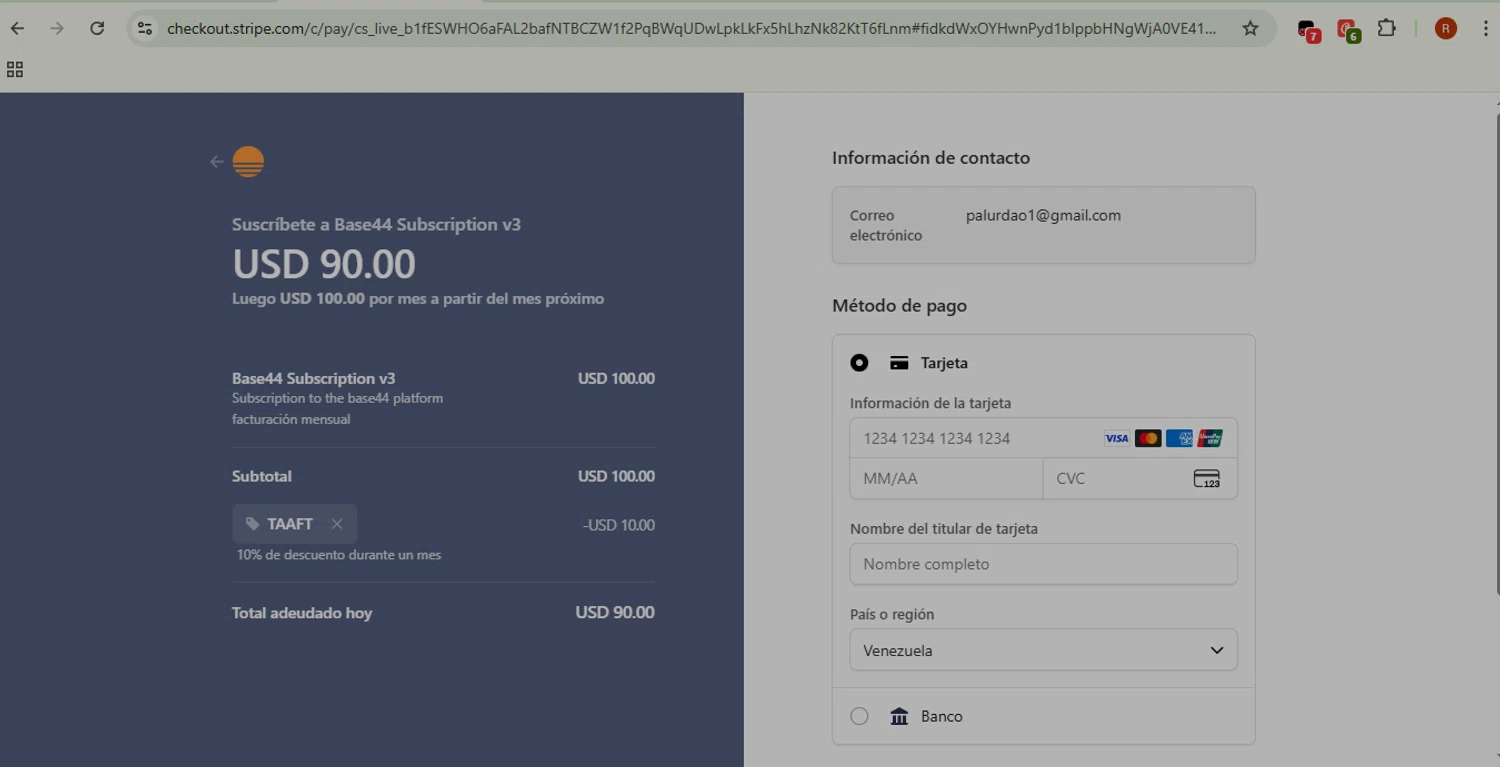
Task: Click the Subtotal label
Action: [x=262, y=476]
